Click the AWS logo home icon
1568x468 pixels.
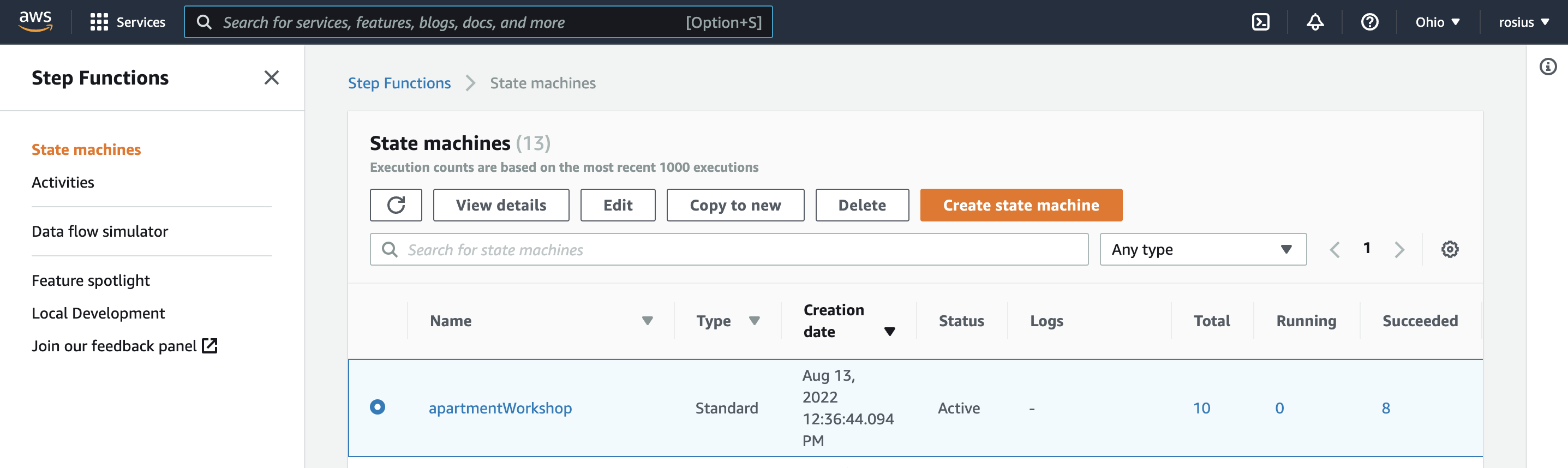pyautogui.click(x=35, y=21)
